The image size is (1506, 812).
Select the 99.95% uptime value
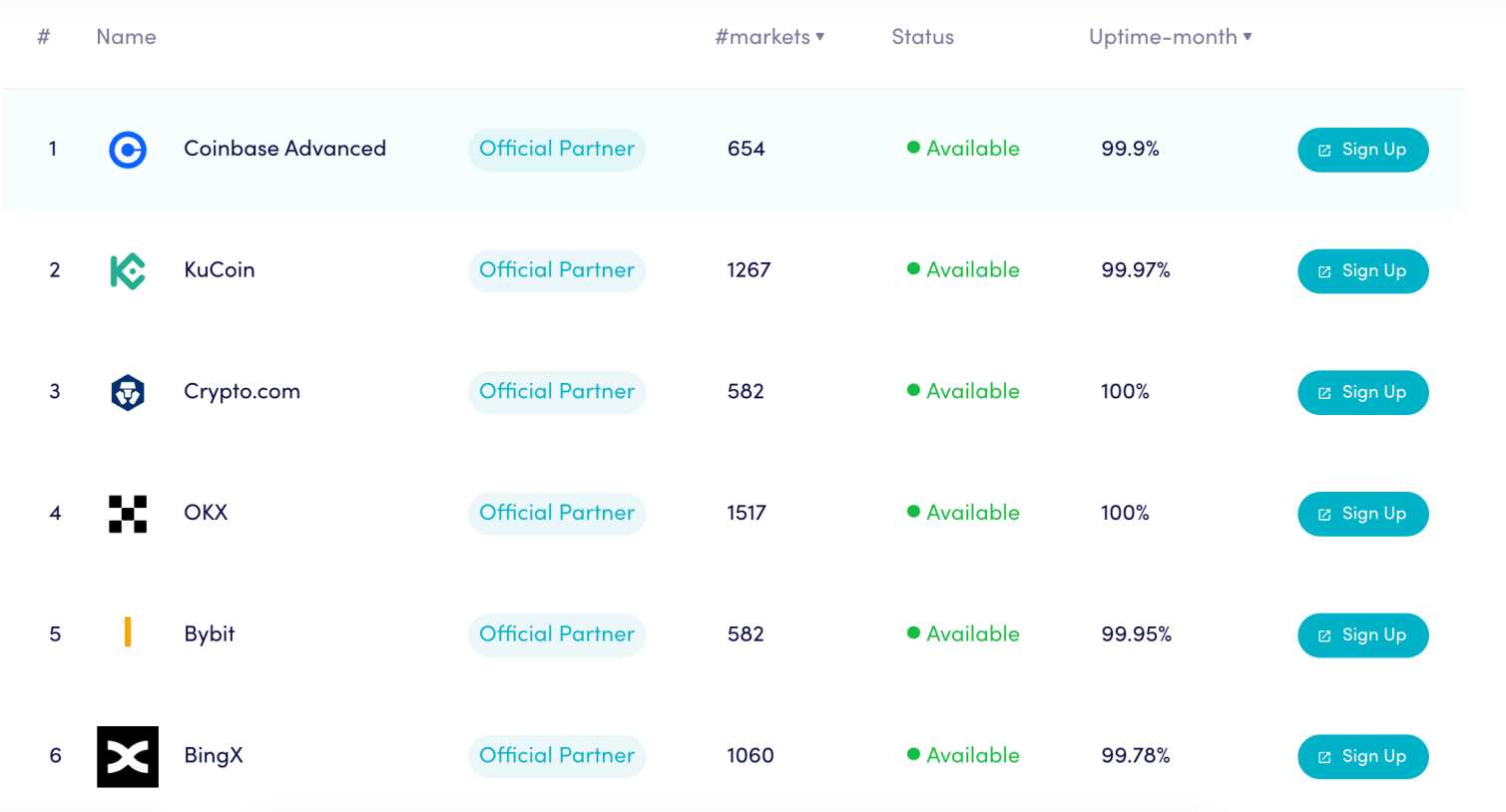[1137, 634]
